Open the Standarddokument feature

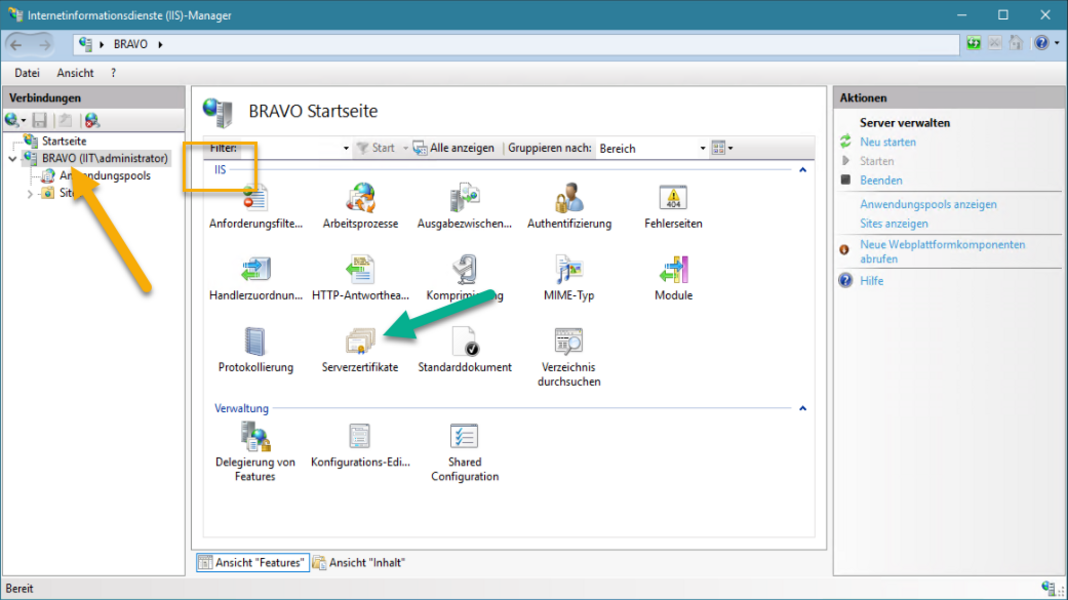(464, 344)
